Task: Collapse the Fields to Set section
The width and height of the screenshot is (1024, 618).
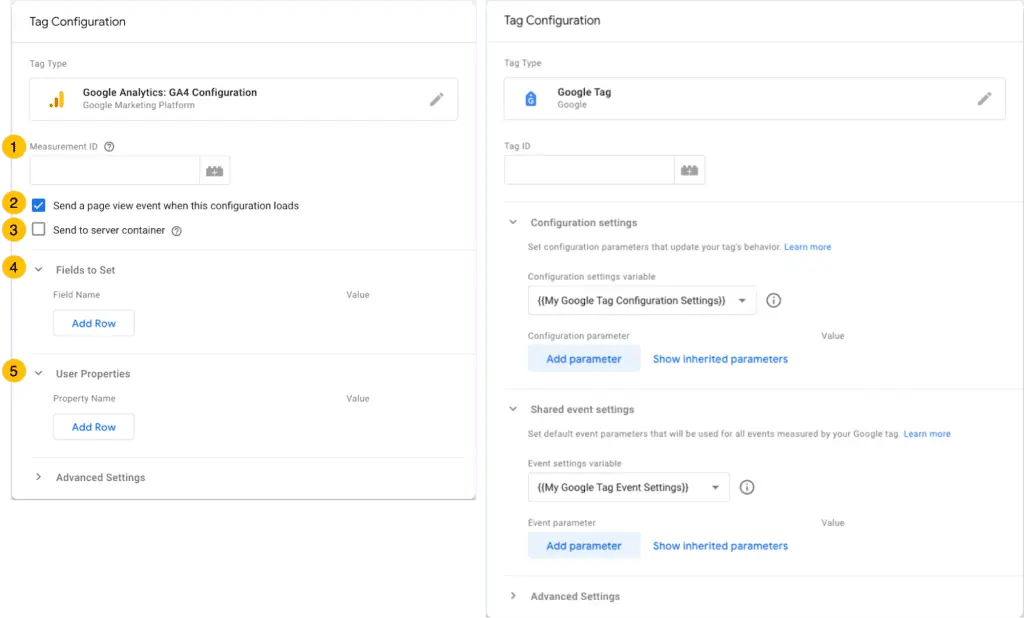Action: (x=37, y=269)
